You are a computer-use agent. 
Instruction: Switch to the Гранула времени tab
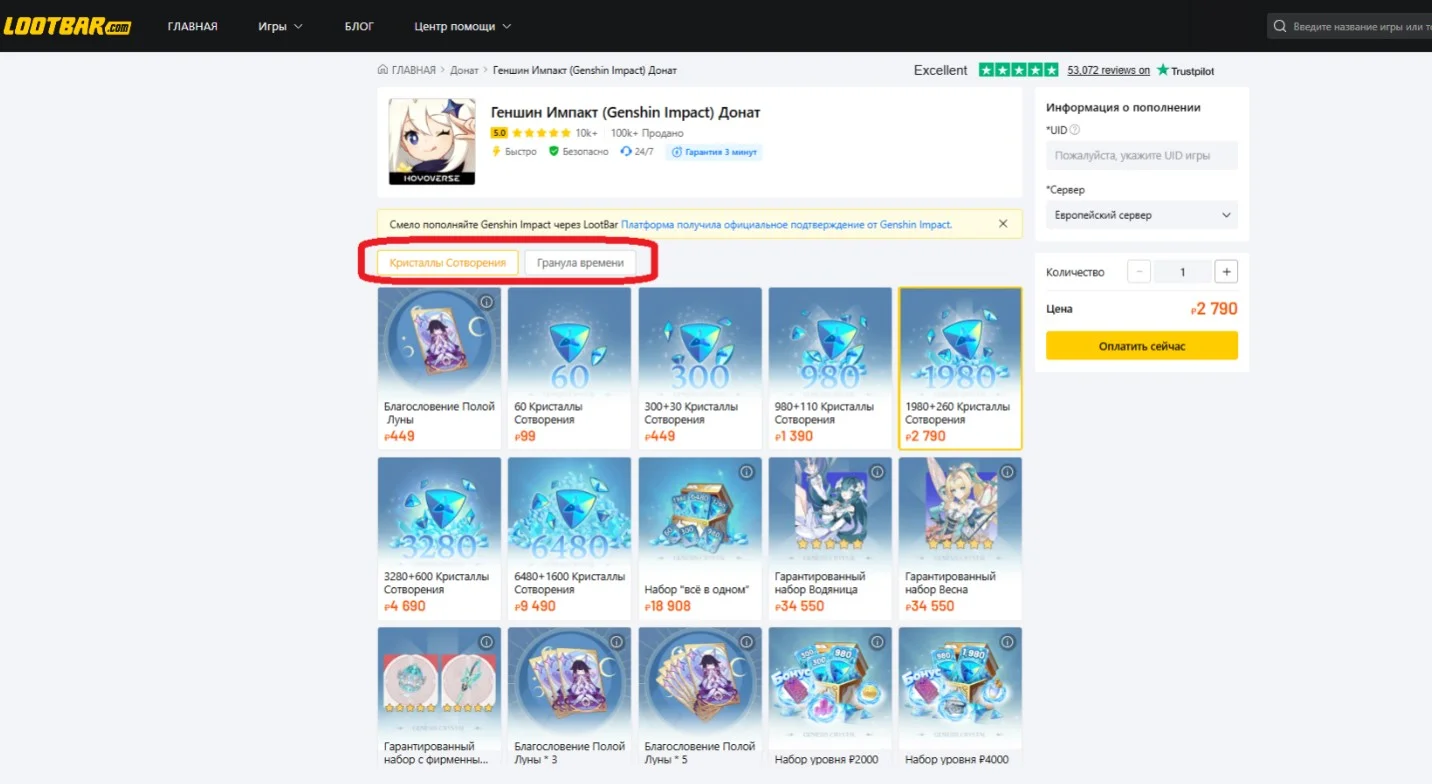click(x=580, y=263)
